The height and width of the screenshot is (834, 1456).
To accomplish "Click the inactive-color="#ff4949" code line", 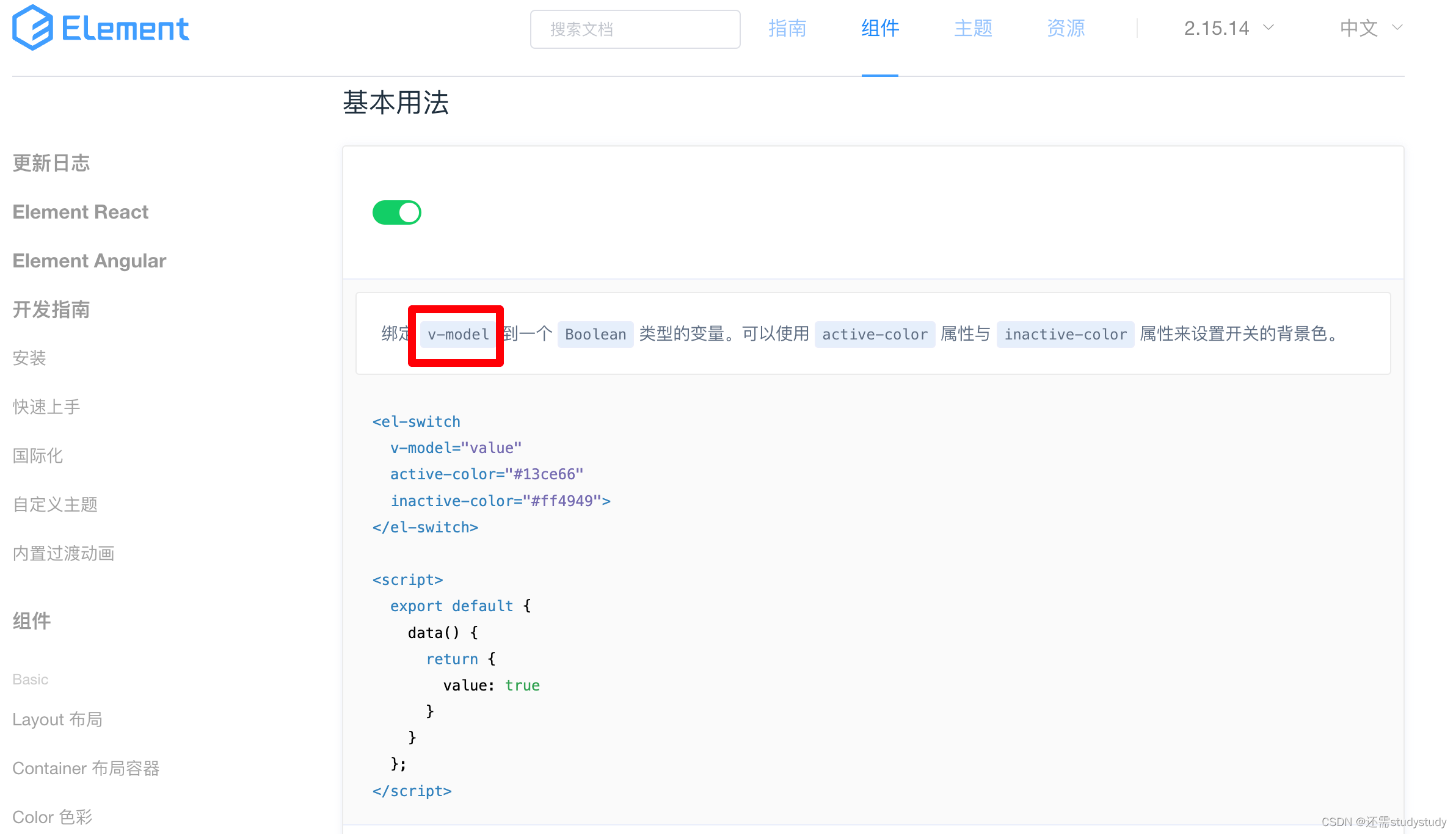I will click(x=501, y=501).
